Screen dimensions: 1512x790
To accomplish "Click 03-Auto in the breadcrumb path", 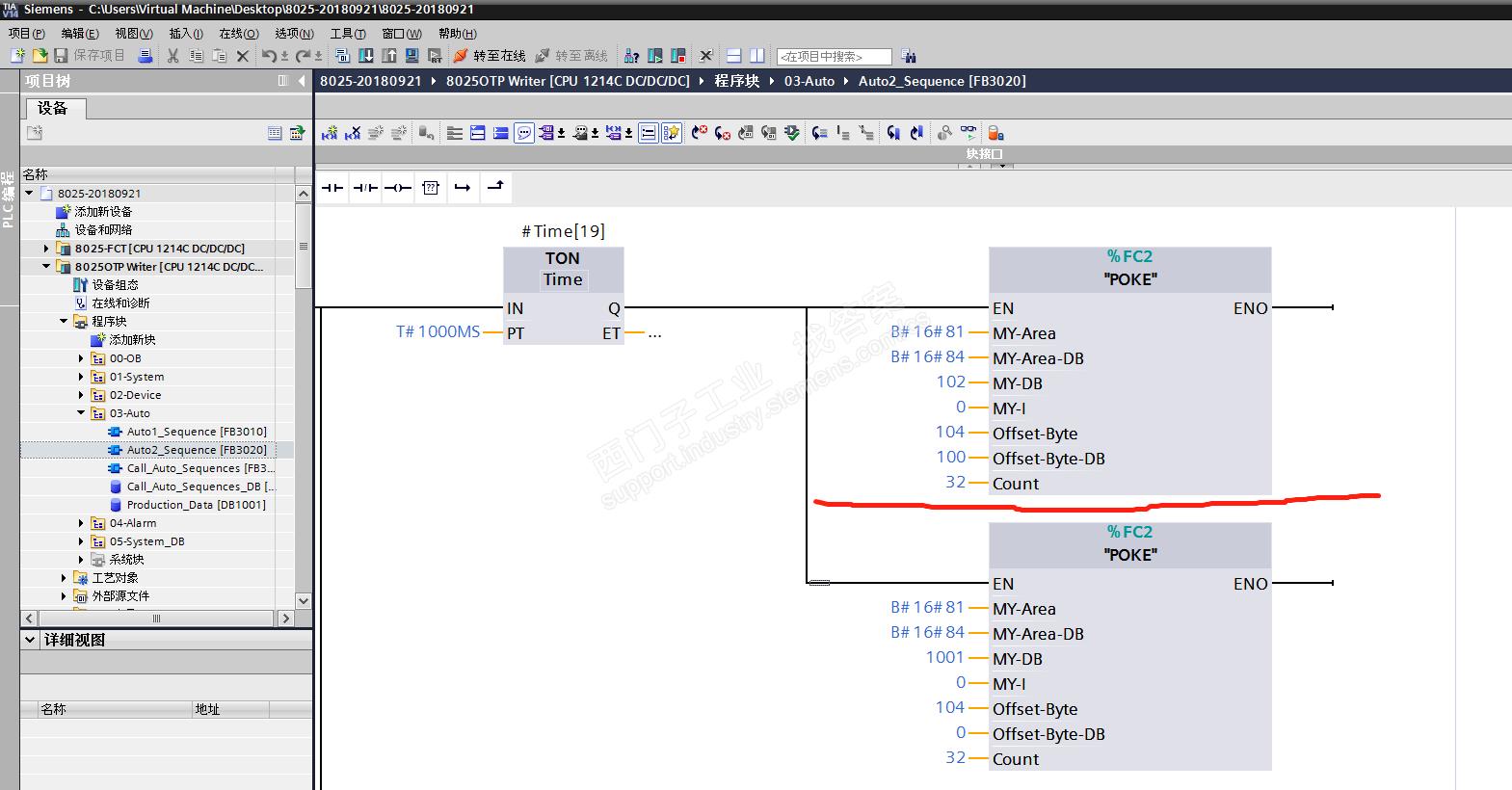I will [x=809, y=81].
